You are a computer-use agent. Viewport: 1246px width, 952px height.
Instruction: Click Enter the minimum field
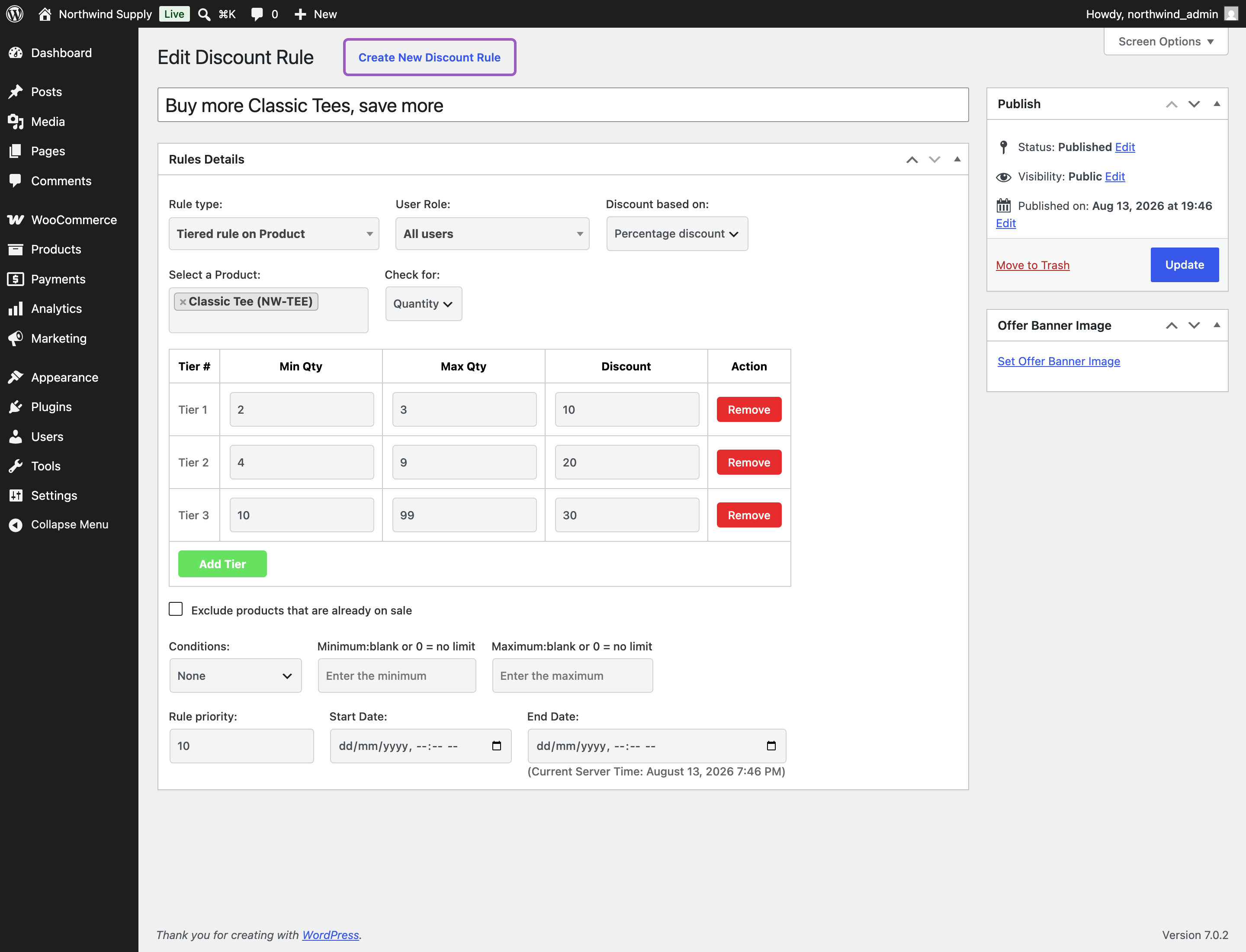point(397,675)
